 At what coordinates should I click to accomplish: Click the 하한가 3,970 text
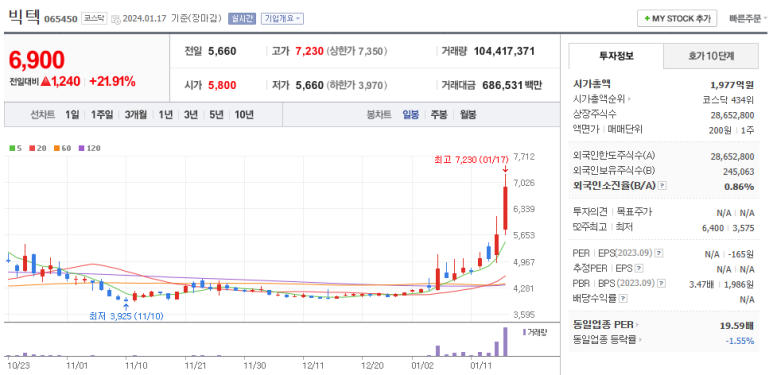[x=356, y=85]
